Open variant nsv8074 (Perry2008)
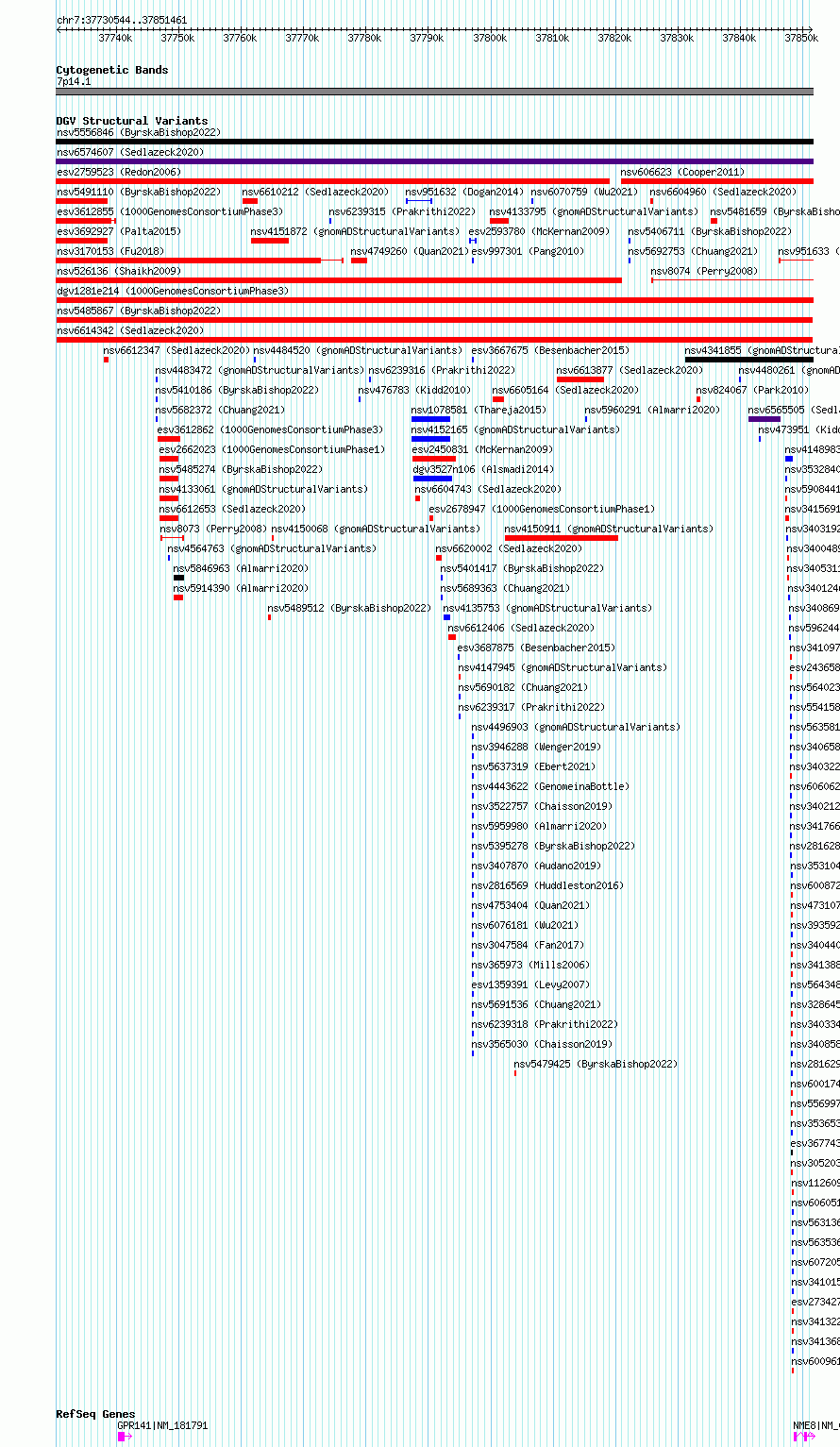Screen dimensions: 840x1447 pos(704,271)
